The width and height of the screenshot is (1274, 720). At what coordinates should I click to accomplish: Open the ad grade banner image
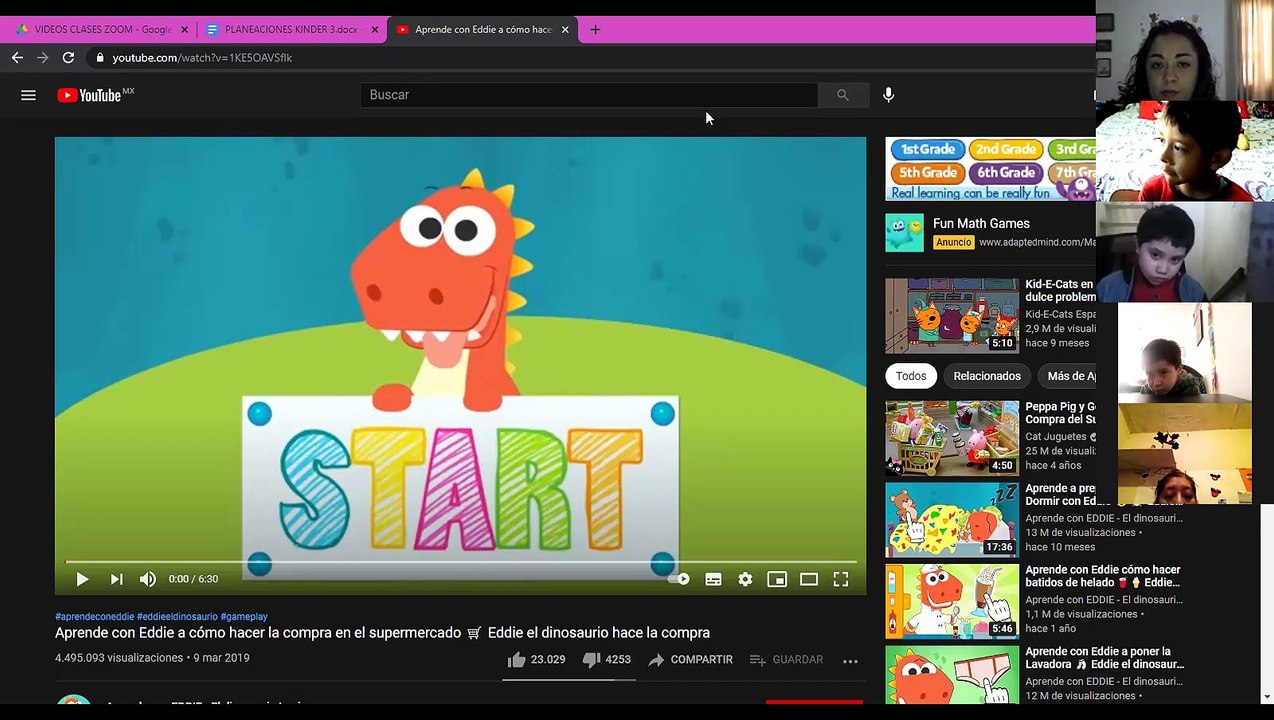pyautogui.click(x=990, y=170)
